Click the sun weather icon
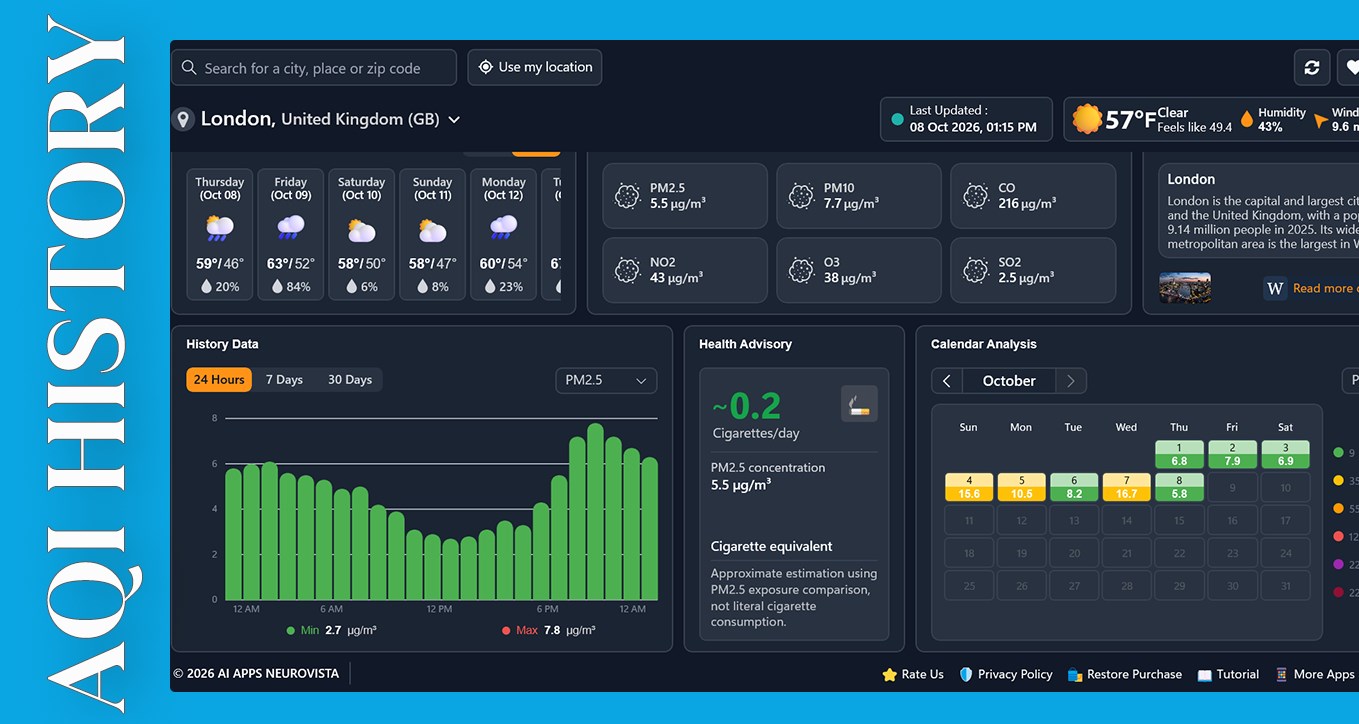Screen dimensions: 1359x724 click(1087, 119)
